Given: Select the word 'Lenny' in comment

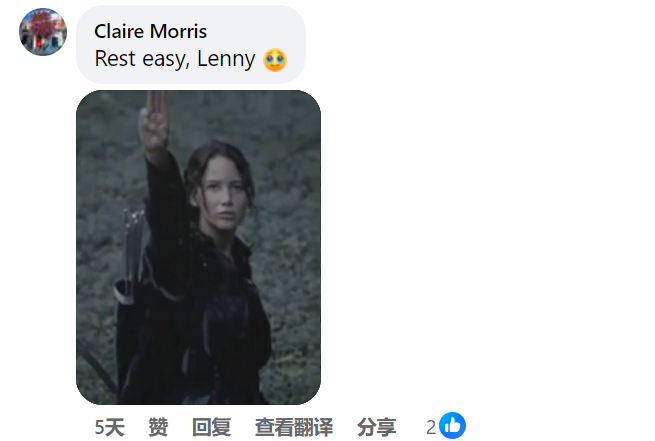Looking at the screenshot, I should pos(226,58).
